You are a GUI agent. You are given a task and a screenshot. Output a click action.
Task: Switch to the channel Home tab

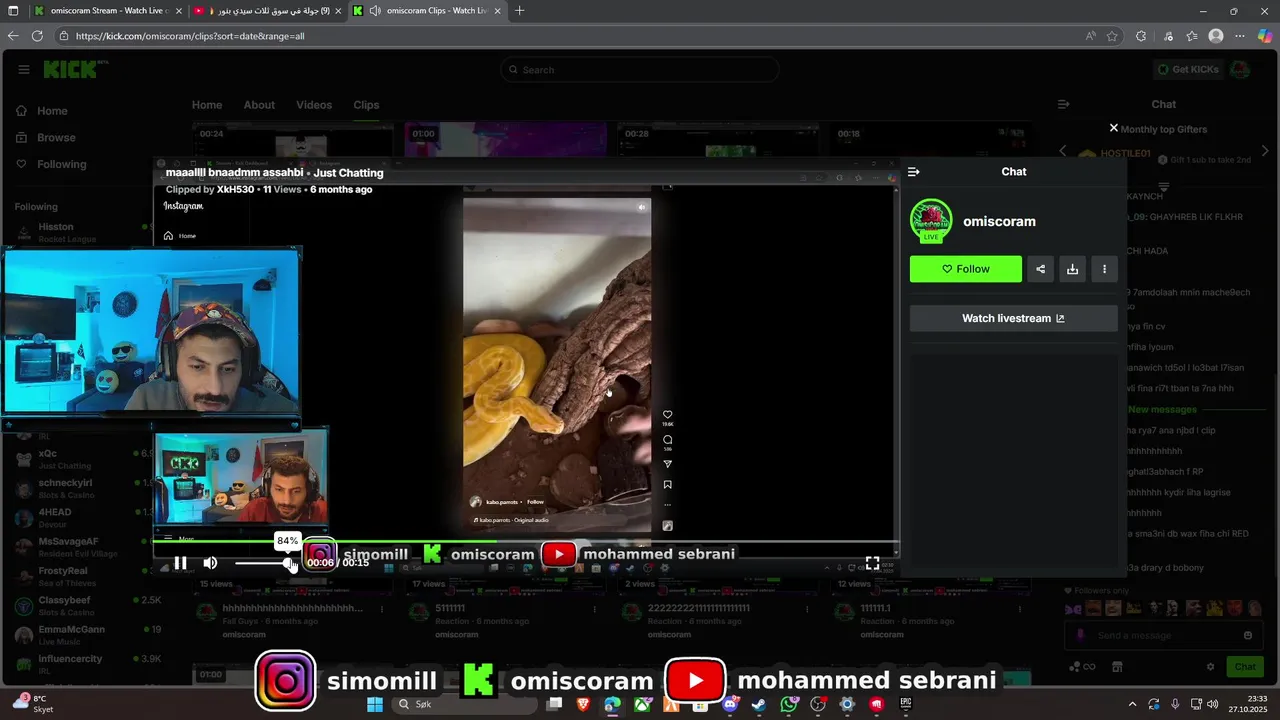coord(207,105)
